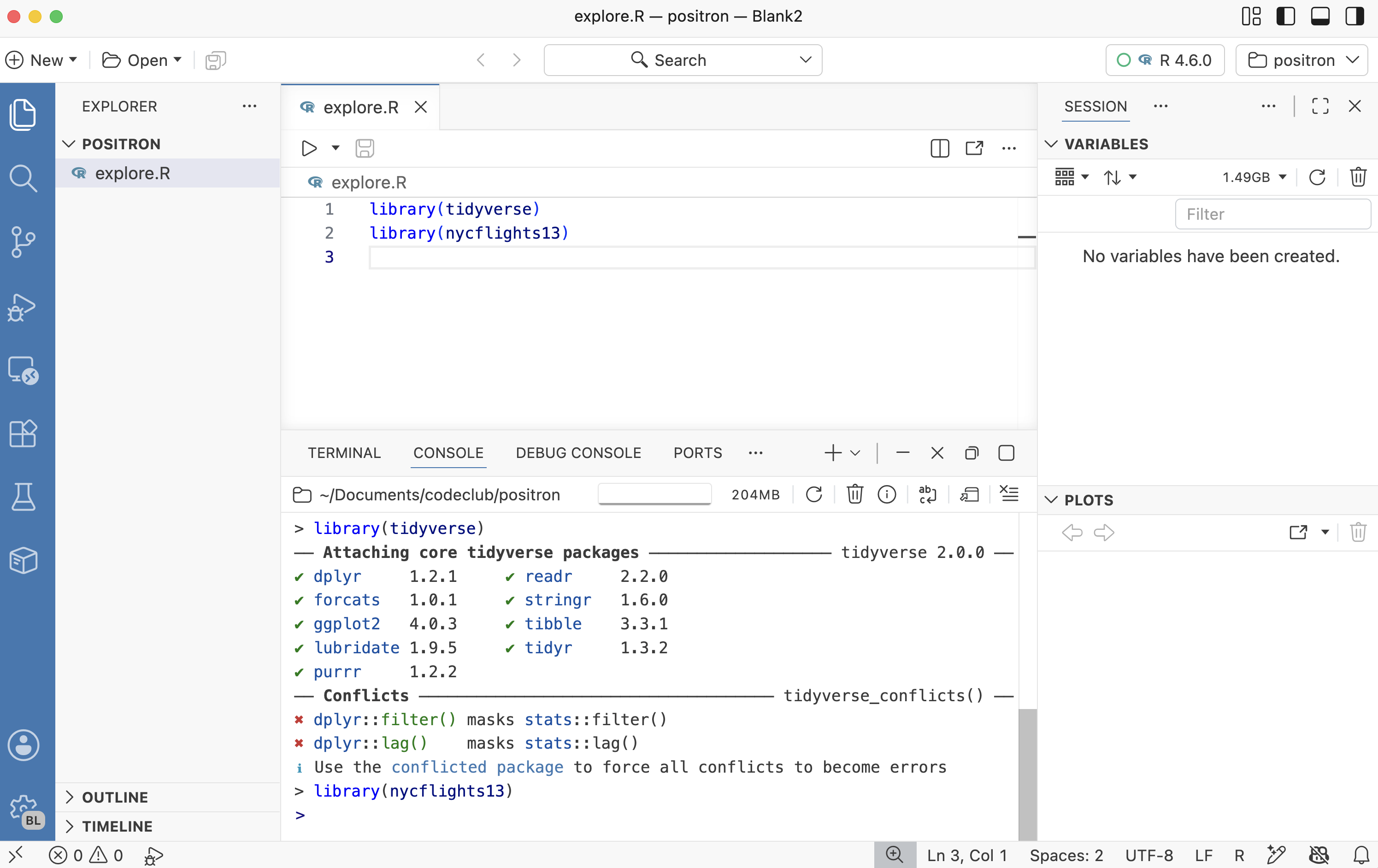1378x868 pixels.
Task: Open Customize Layout control
Action: click(x=1251, y=16)
